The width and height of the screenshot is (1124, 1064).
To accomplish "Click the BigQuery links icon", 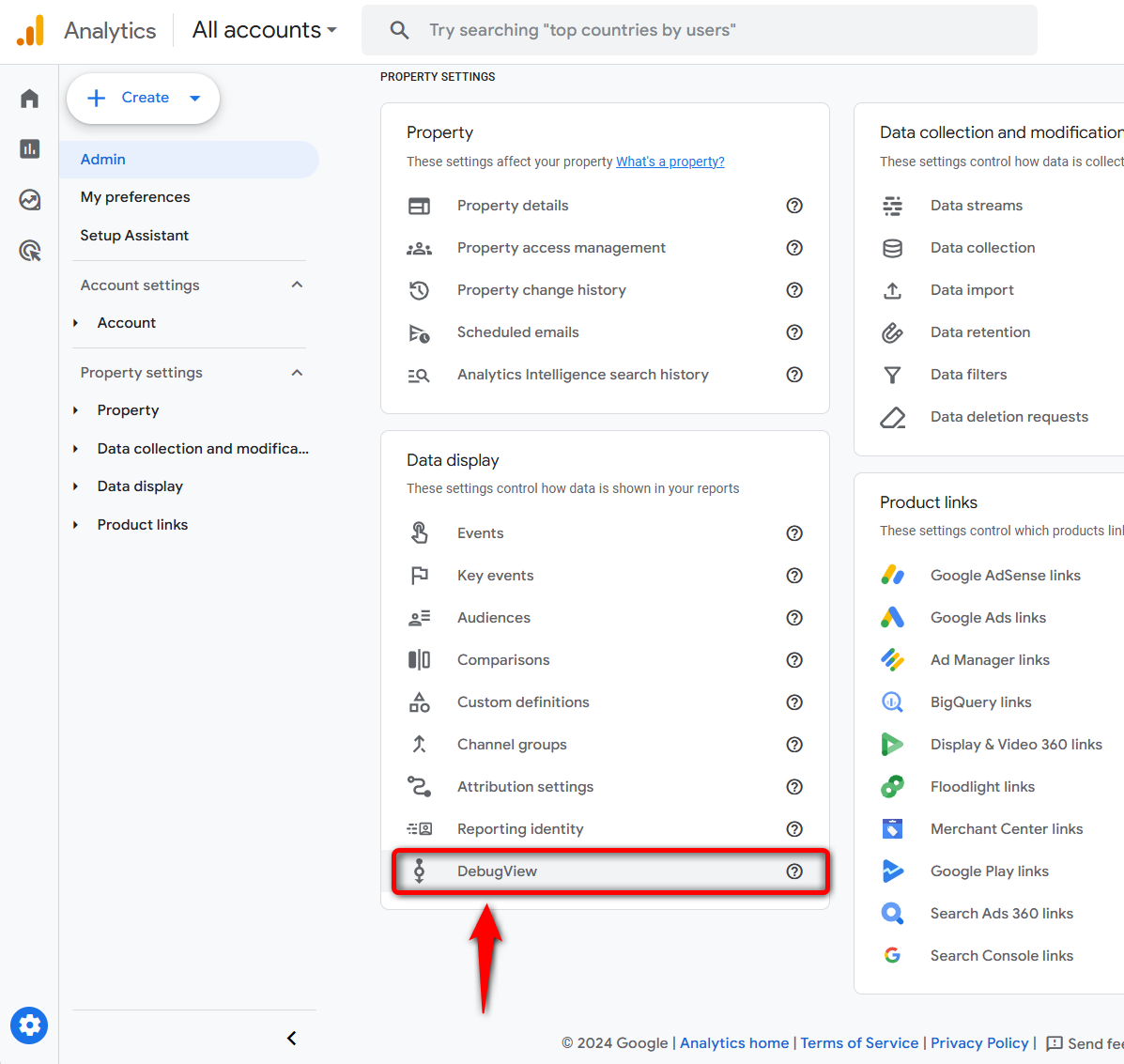I will pos(892,702).
